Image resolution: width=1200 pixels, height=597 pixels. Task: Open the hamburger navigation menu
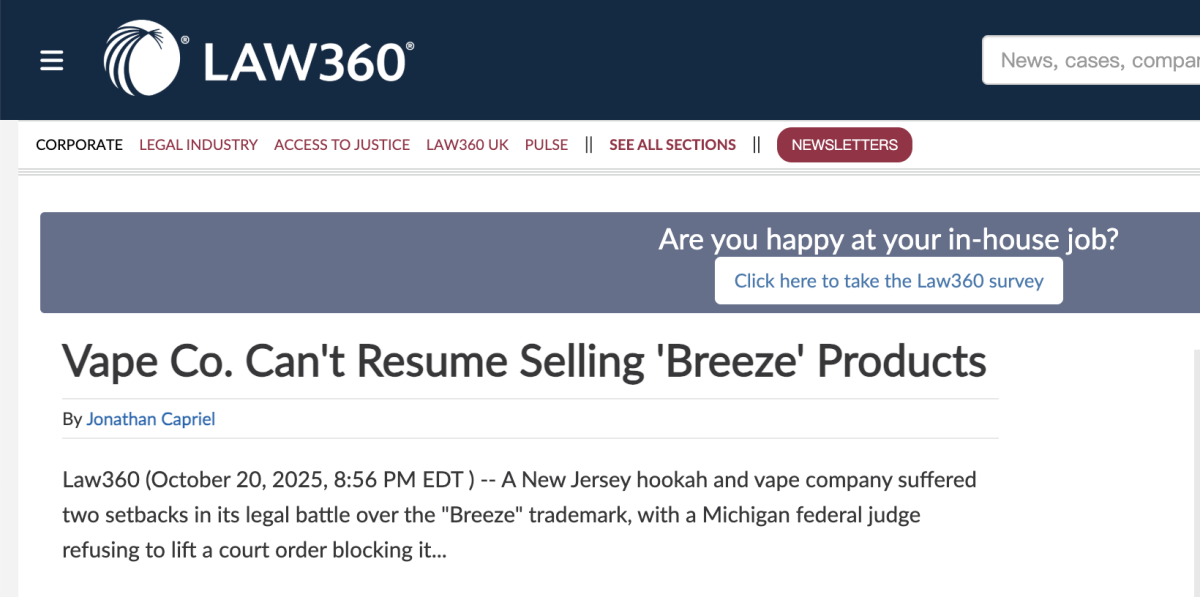[x=52, y=61]
